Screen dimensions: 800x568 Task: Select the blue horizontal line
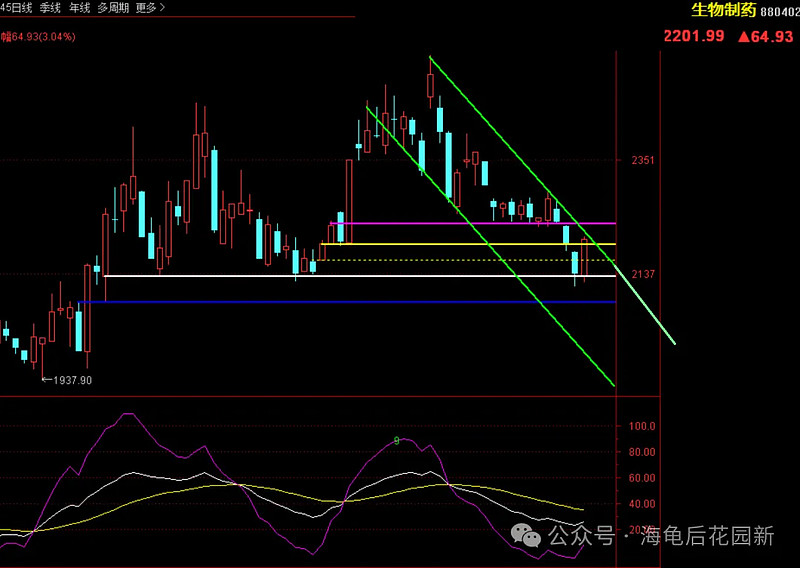[x=347, y=302]
